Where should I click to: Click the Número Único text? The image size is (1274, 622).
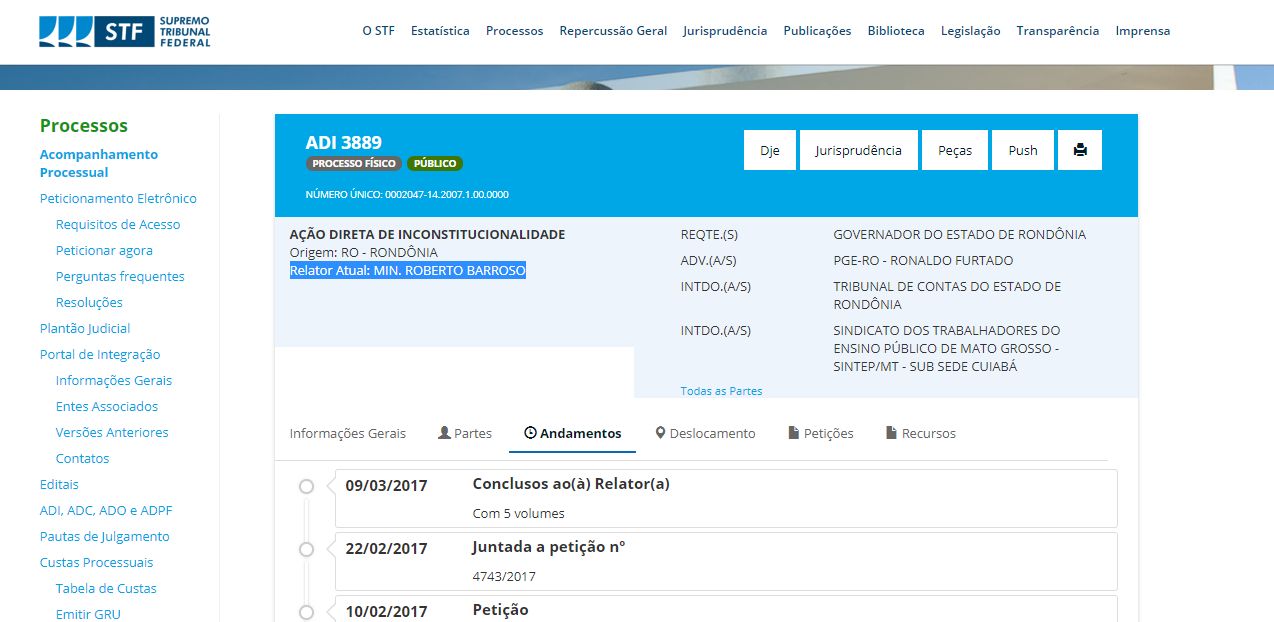click(x=407, y=194)
